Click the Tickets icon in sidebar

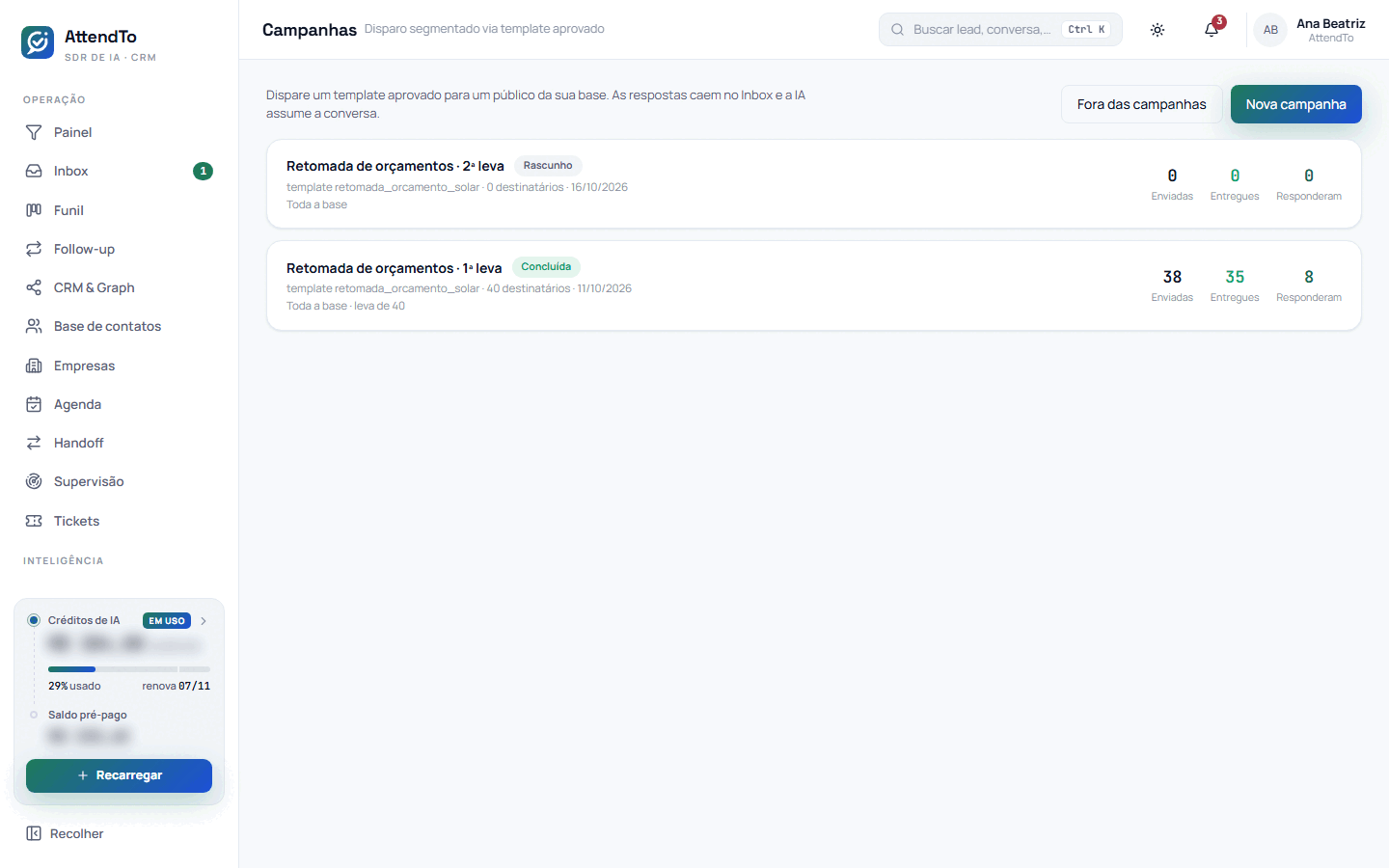coord(34,521)
